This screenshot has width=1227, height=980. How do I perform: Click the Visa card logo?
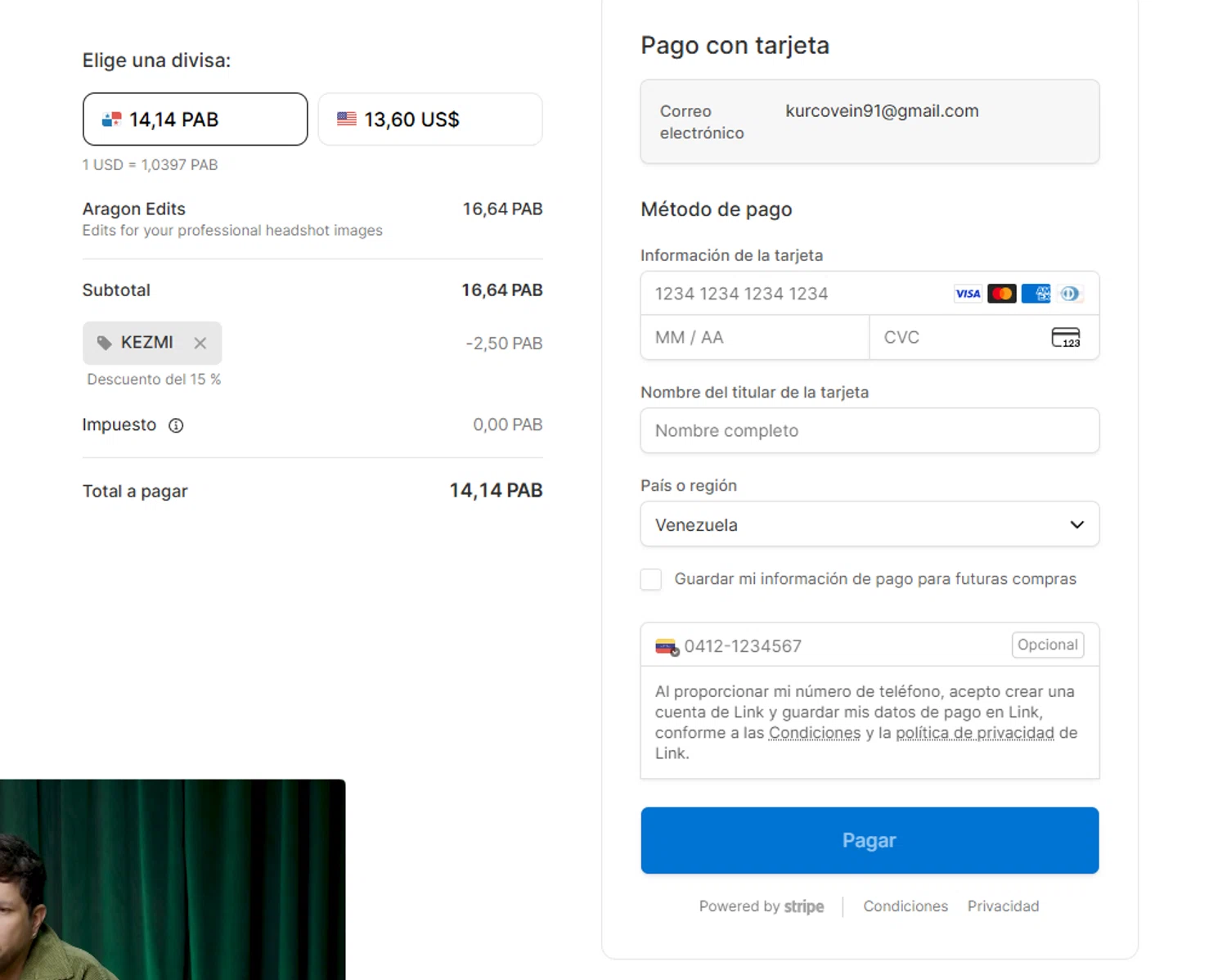click(968, 294)
